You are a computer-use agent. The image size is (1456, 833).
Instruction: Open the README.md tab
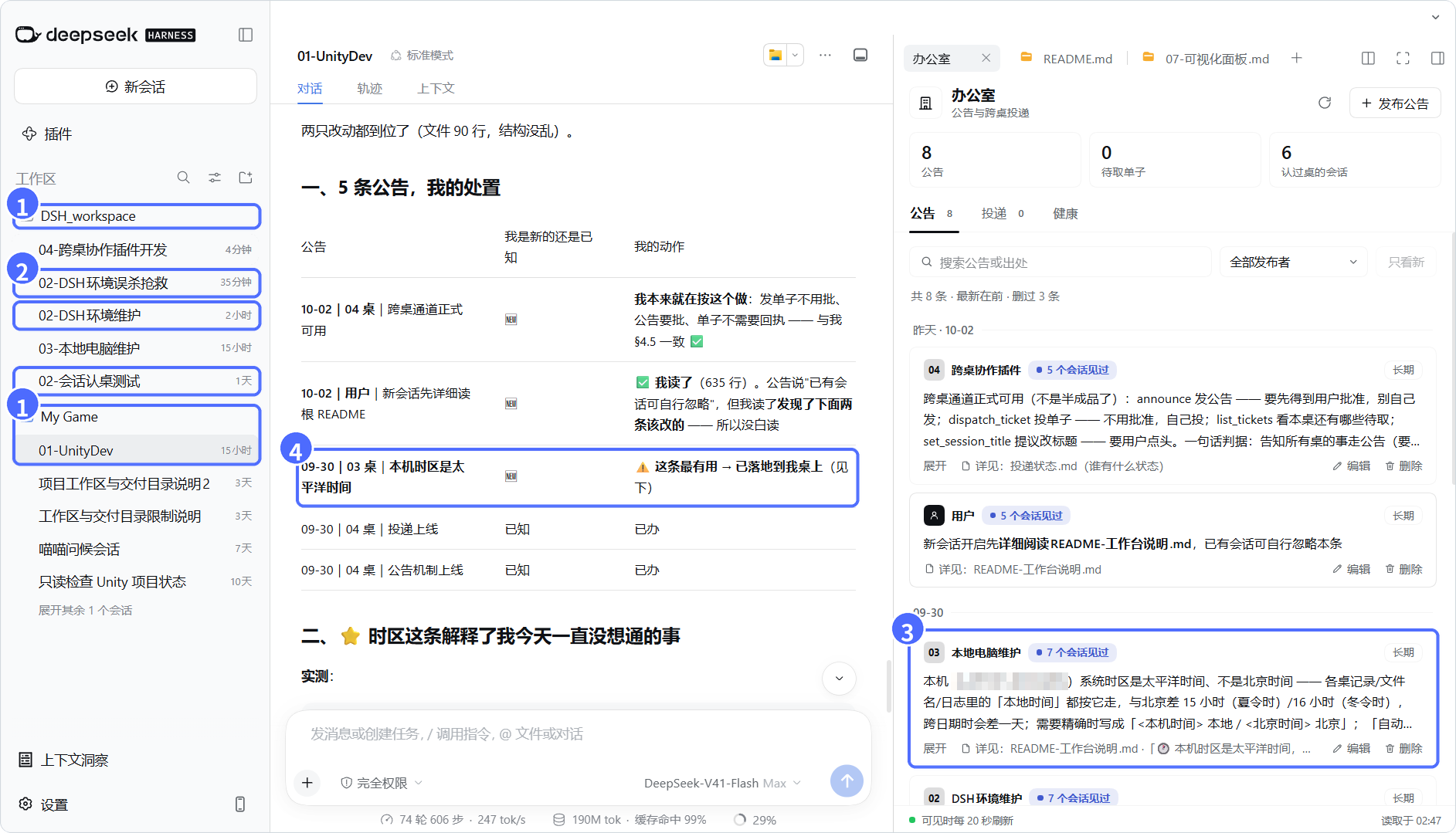1067,59
